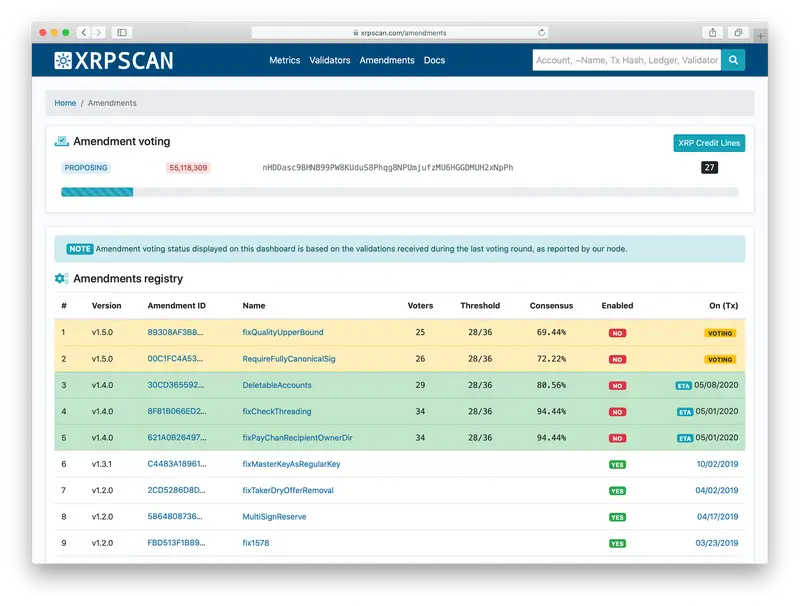Click the NO enabled badge for DeletableAccounts
Viewport: 800px width, 606px height.
click(x=618, y=385)
